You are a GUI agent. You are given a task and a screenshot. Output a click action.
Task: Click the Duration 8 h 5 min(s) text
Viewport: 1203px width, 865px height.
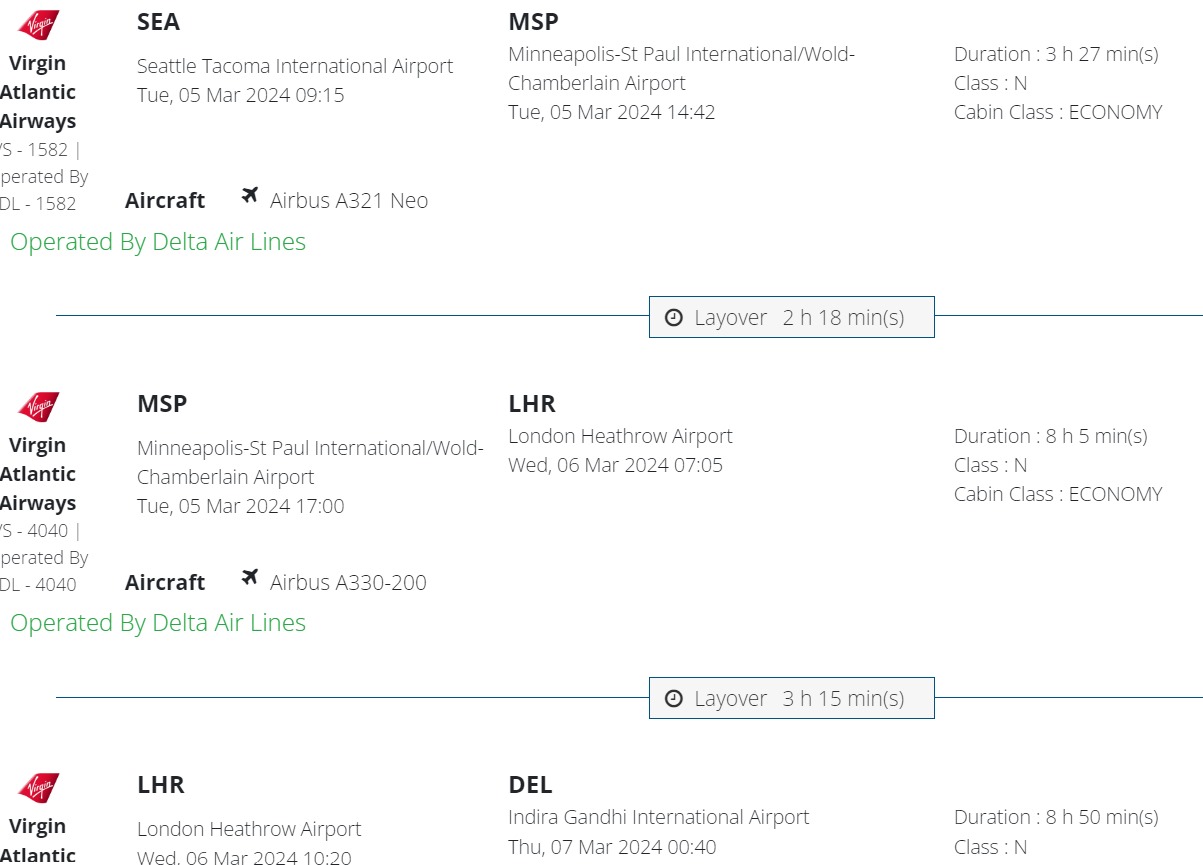pyautogui.click(x=1050, y=436)
